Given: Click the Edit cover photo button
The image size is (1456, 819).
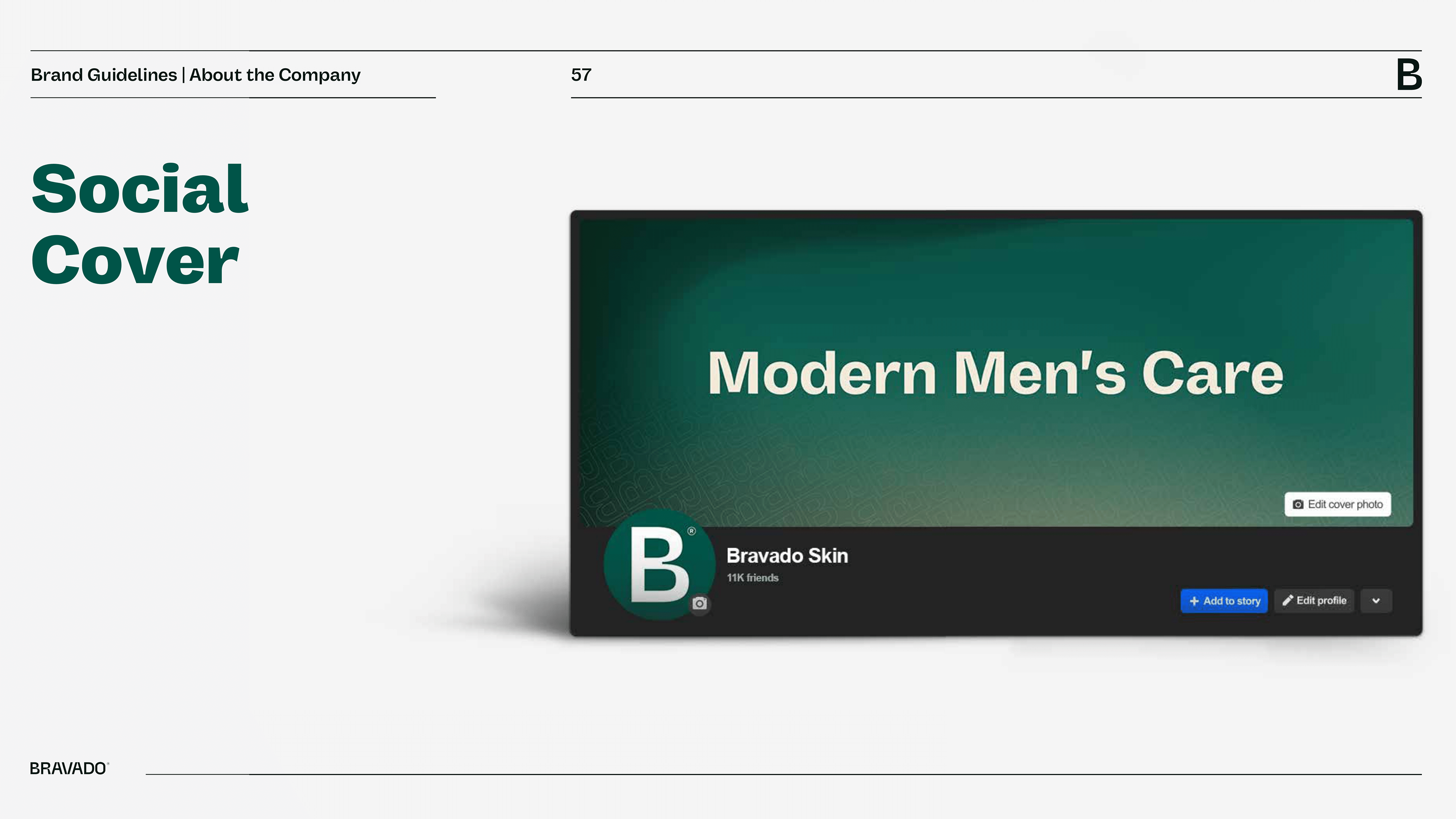Looking at the screenshot, I should (1337, 504).
